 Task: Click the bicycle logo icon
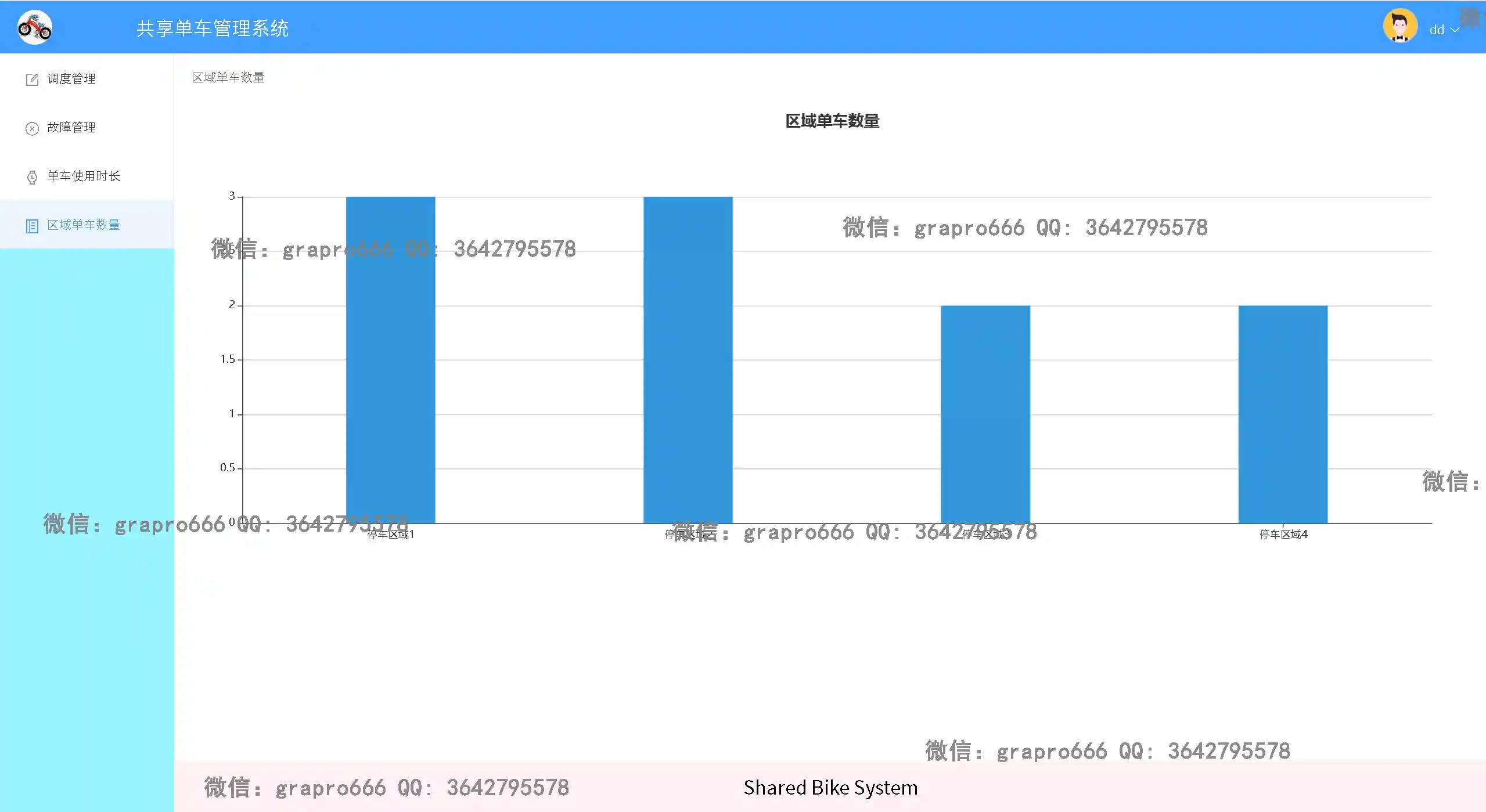(x=35, y=27)
